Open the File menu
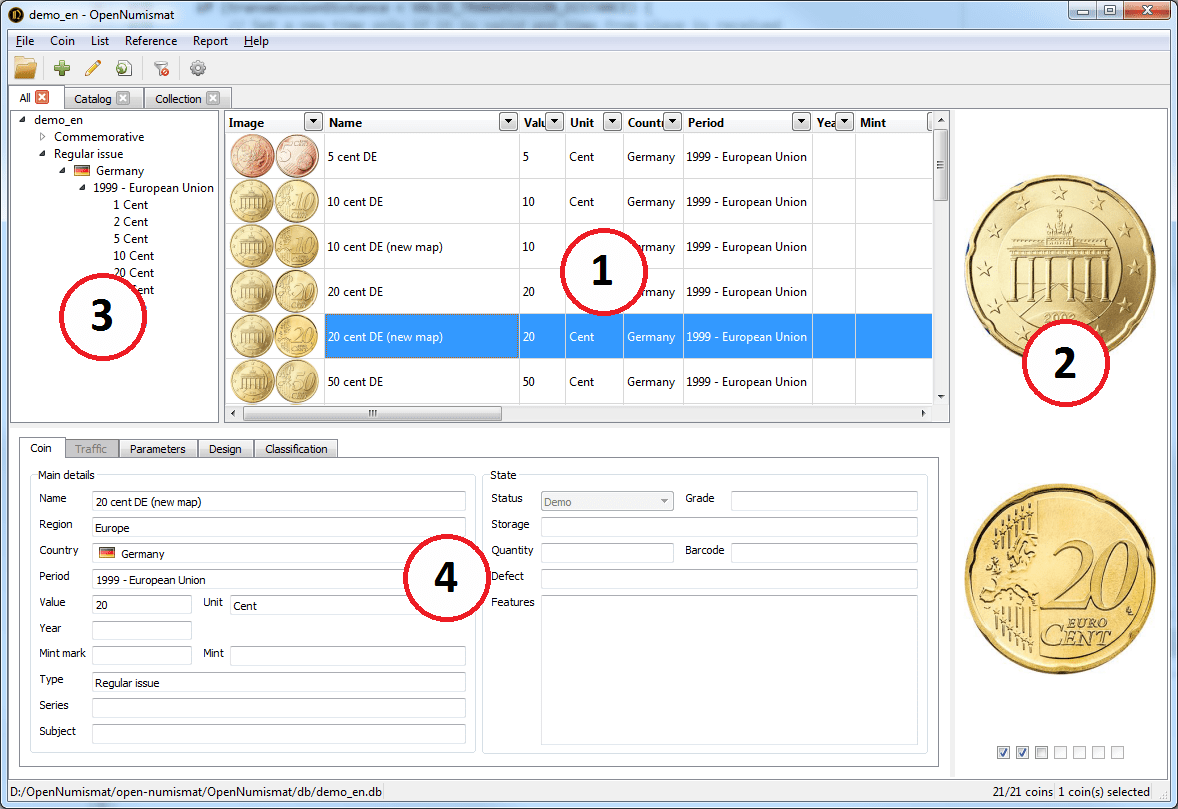The height and width of the screenshot is (809, 1178). coord(25,41)
